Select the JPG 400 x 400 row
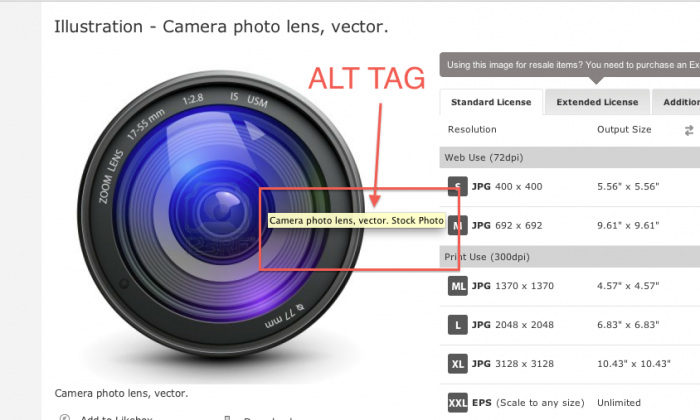700x420 pixels. (570, 187)
